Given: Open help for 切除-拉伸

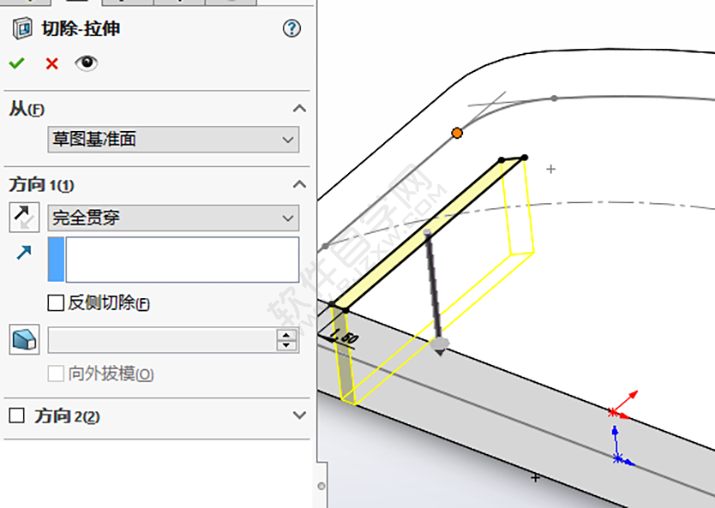Looking at the screenshot, I should pyautogui.click(x=292, y=29).
